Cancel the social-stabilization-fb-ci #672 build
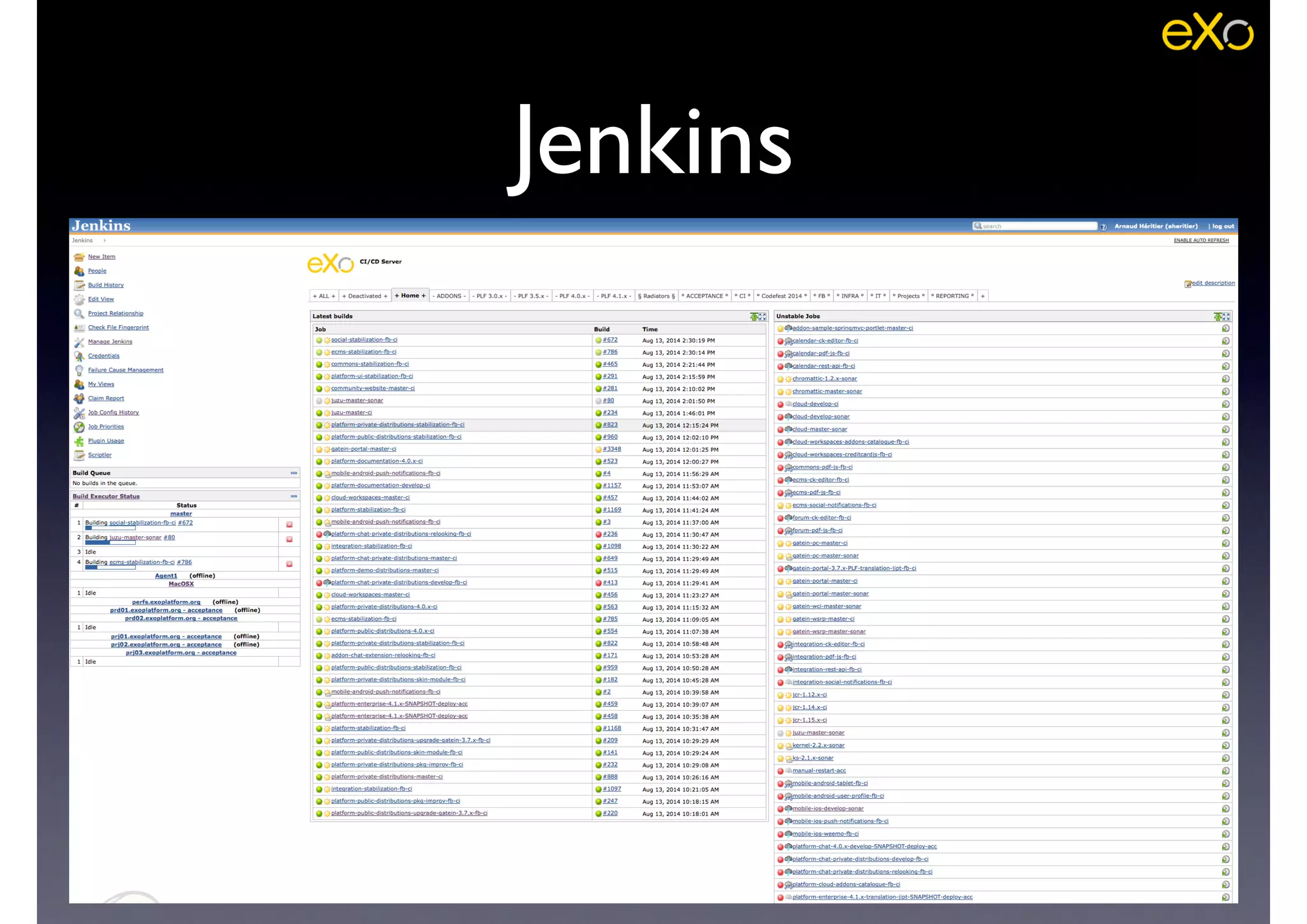 (289, 525)
